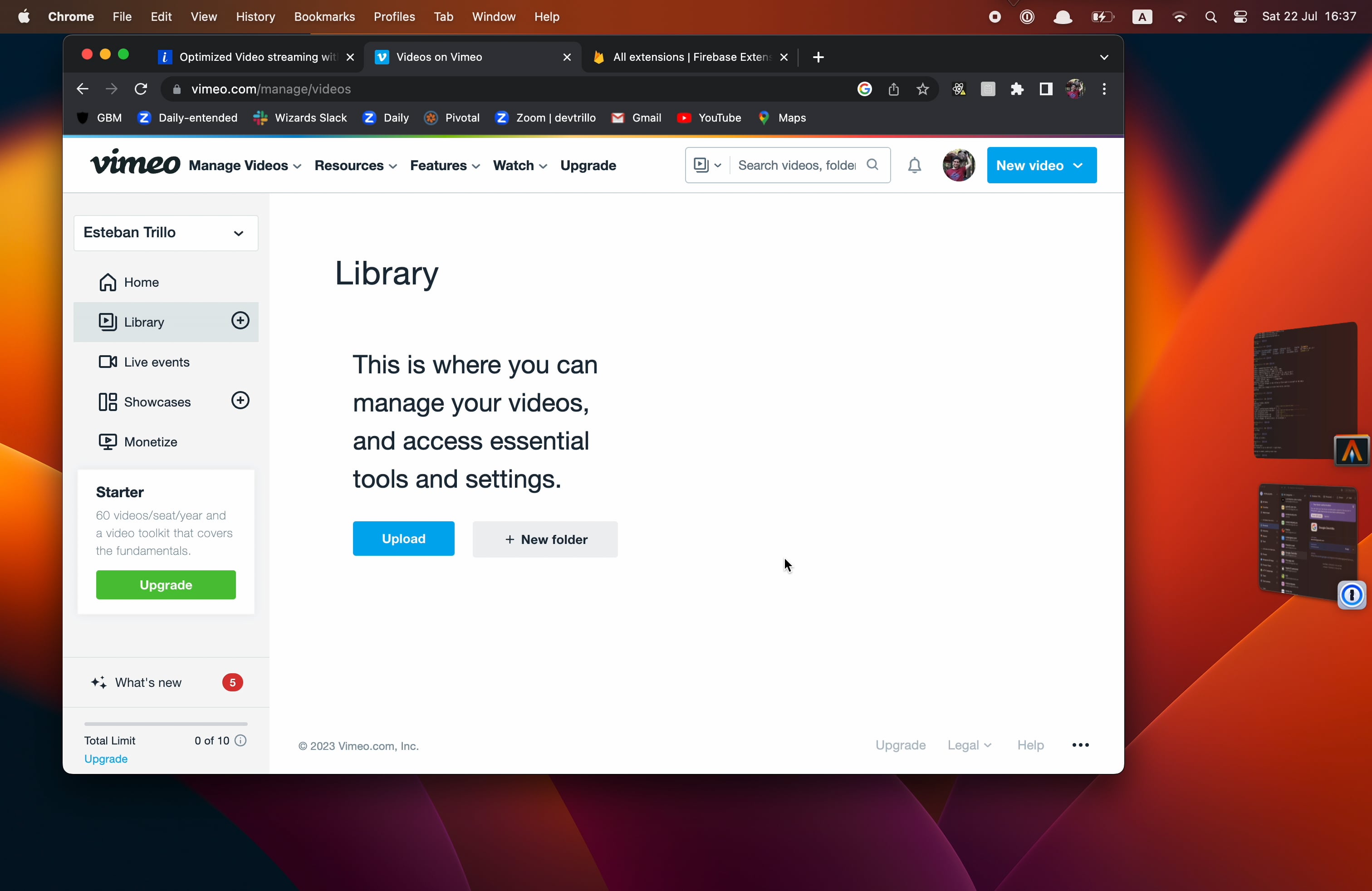Open macOS Spotlight search icon
The width and height of the screenshot is (1372, 891).
(1210, 17)
